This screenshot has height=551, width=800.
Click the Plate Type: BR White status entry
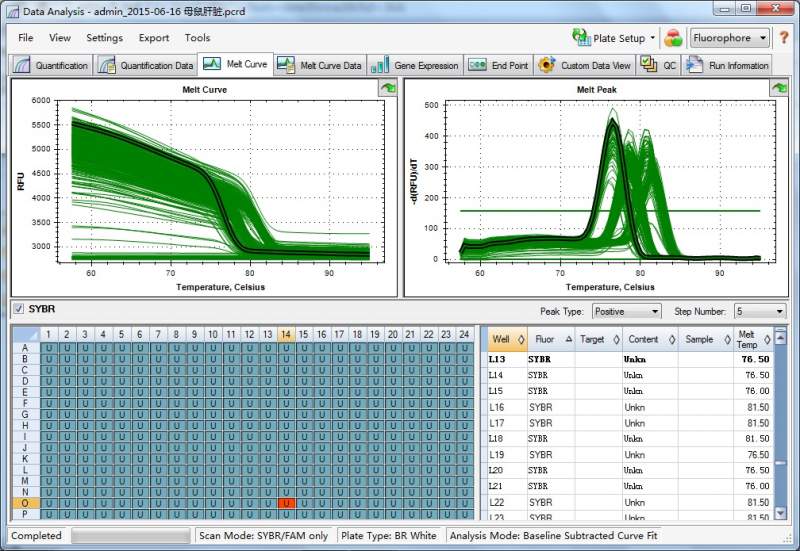click(x=389, y=536)
